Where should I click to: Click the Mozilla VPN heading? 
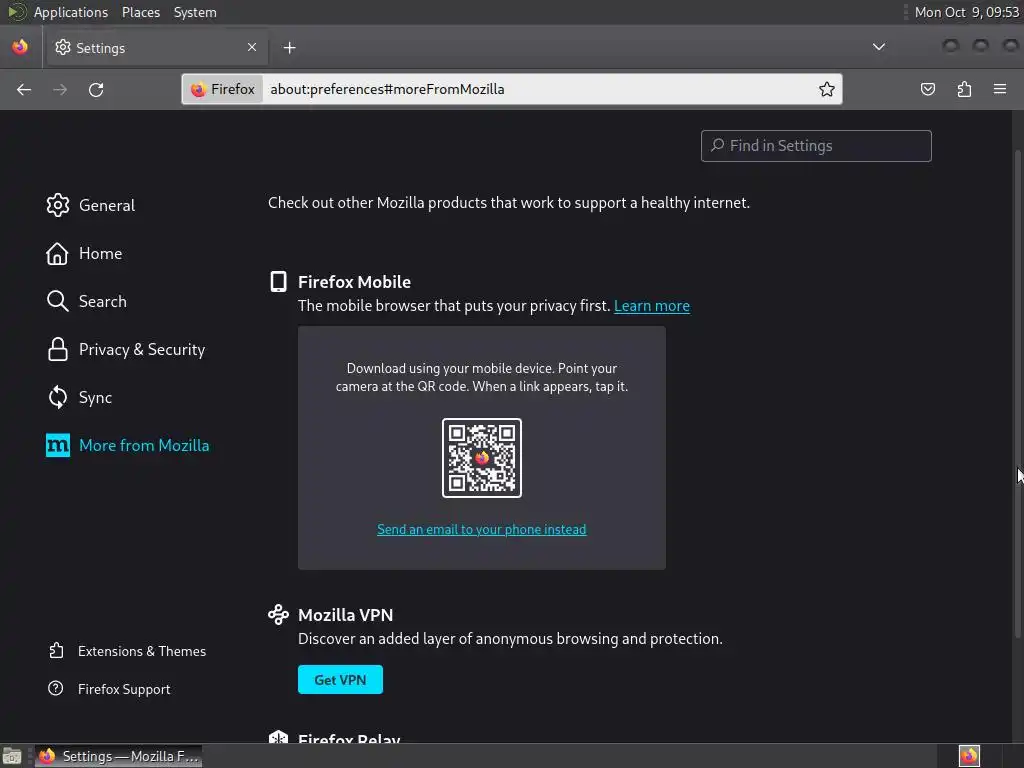(x=345, y=615)
